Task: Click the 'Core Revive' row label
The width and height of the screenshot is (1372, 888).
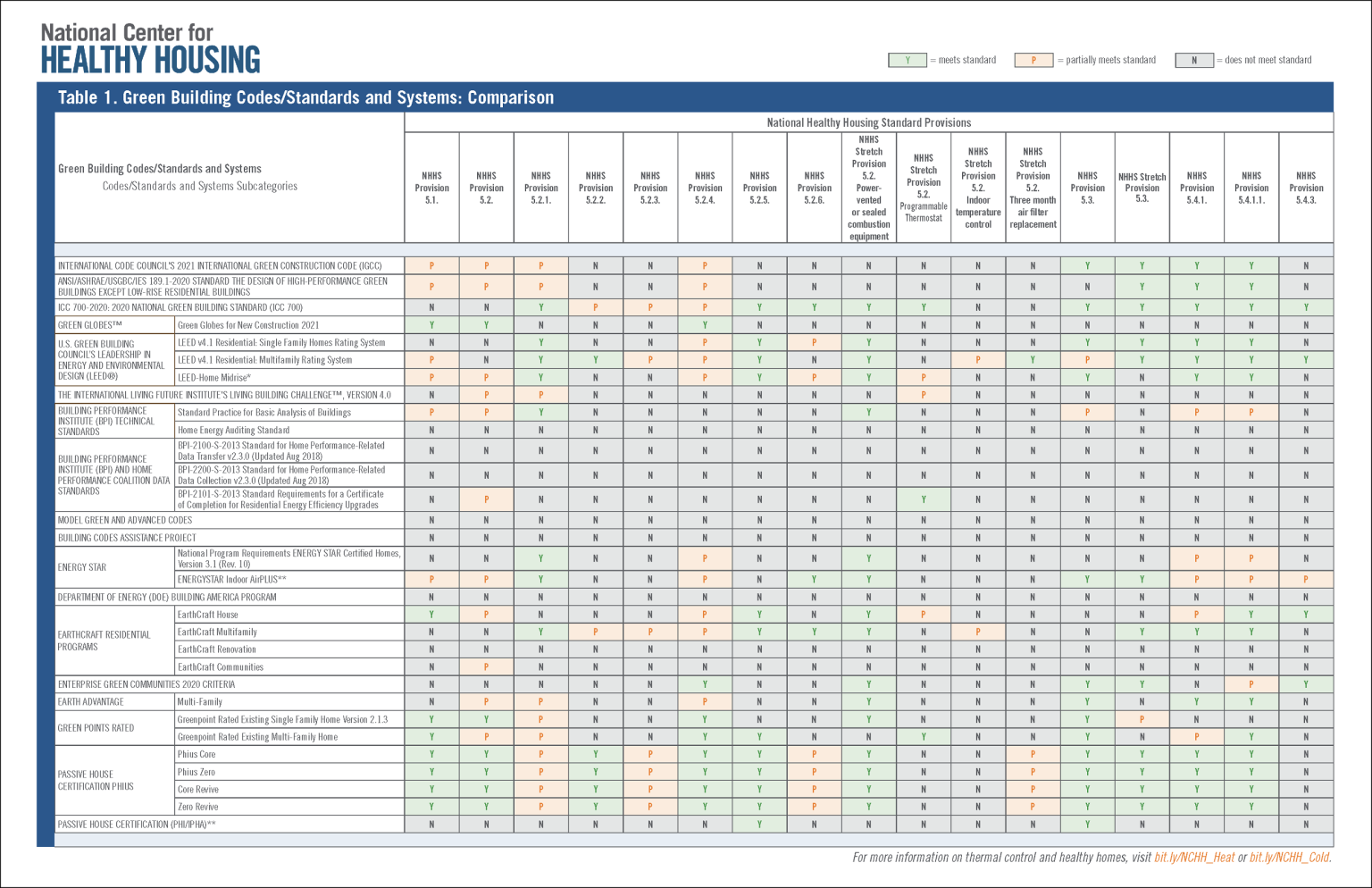Action: (x=198, y=790)
